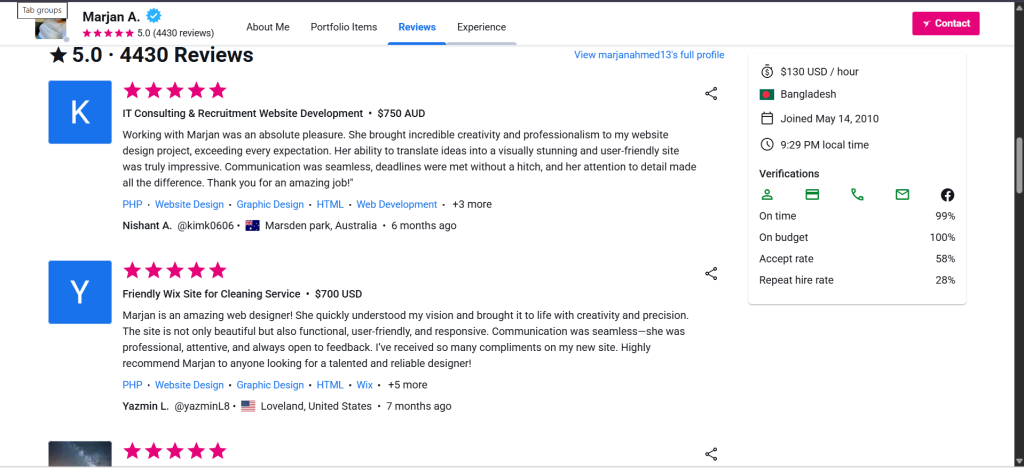
Task: Click the Facebook verification icon
Action: 948,195
